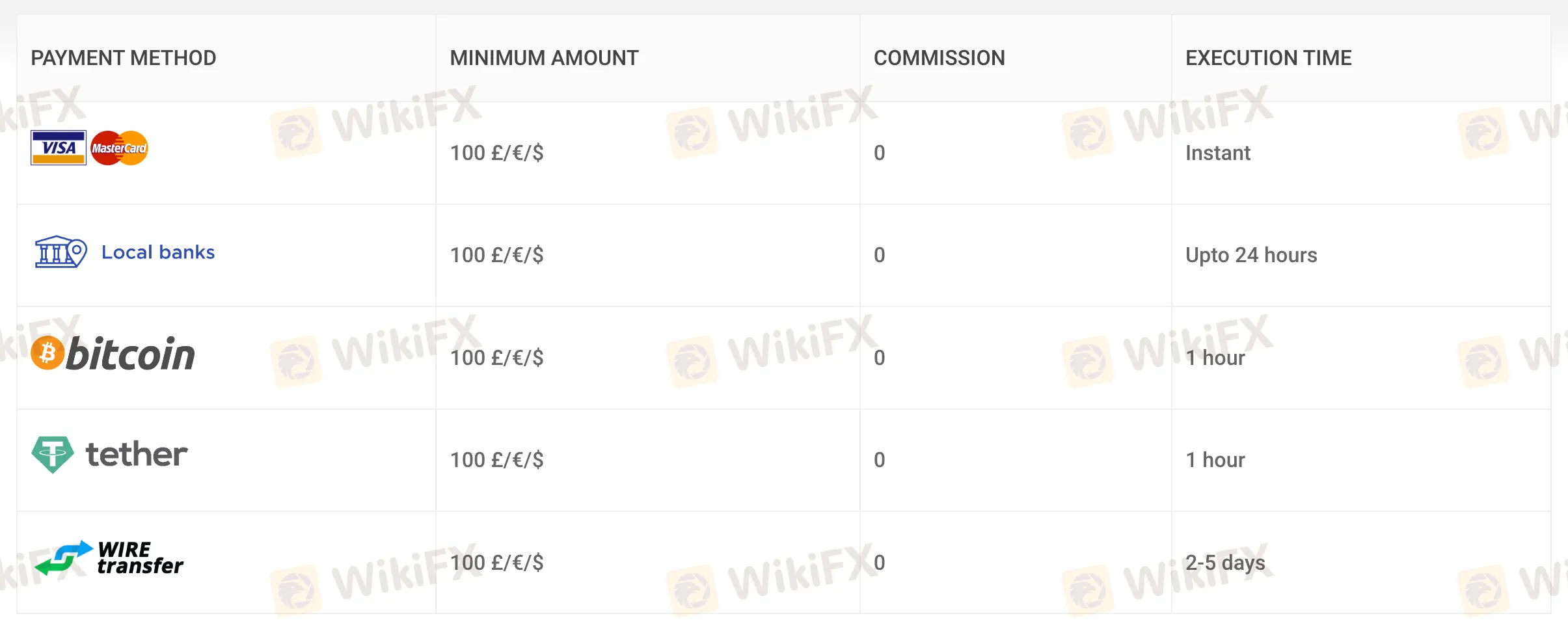Select the 2-5 days execution cell
1568x631 pixels.
tap(1224, 562)
